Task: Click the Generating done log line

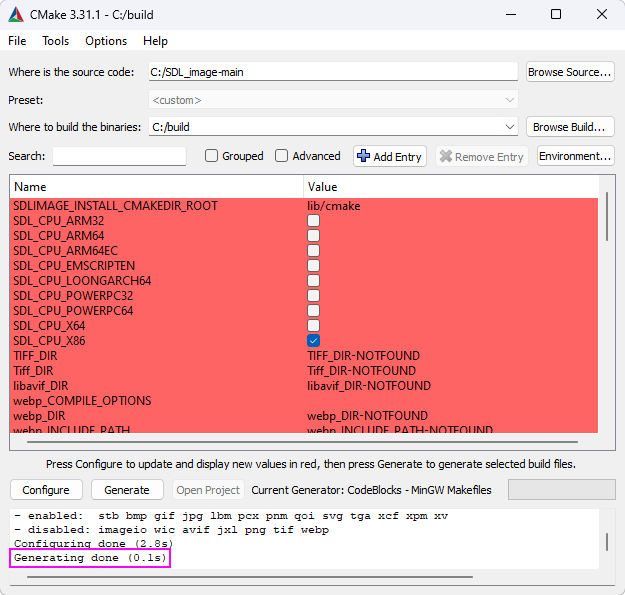Action: pos(90,558)
